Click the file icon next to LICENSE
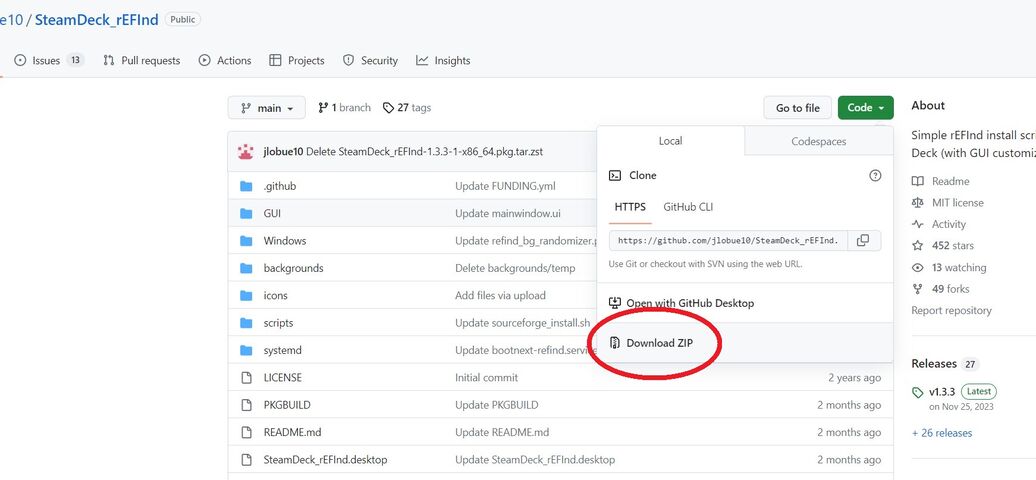 (246, 378)
